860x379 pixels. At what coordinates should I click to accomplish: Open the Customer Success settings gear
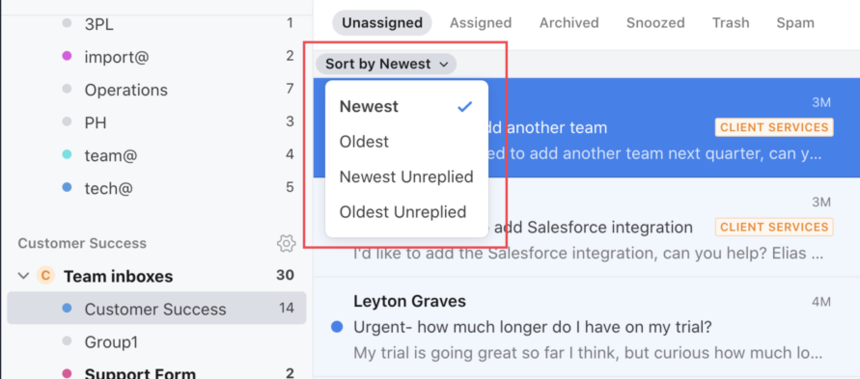tap(286, 243)
